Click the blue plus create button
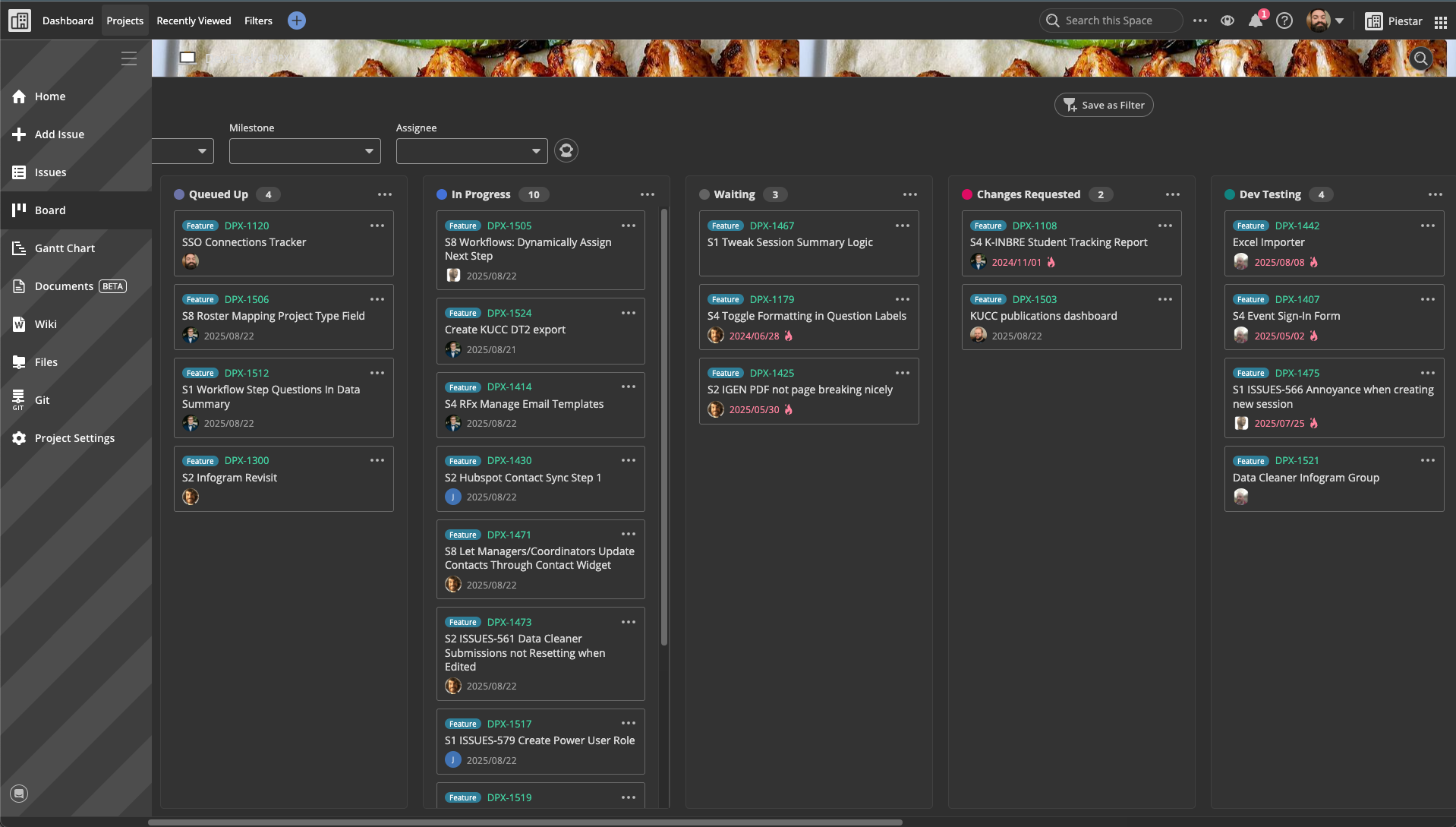The width and height of the screenshot is (1456, 827). 297,21
